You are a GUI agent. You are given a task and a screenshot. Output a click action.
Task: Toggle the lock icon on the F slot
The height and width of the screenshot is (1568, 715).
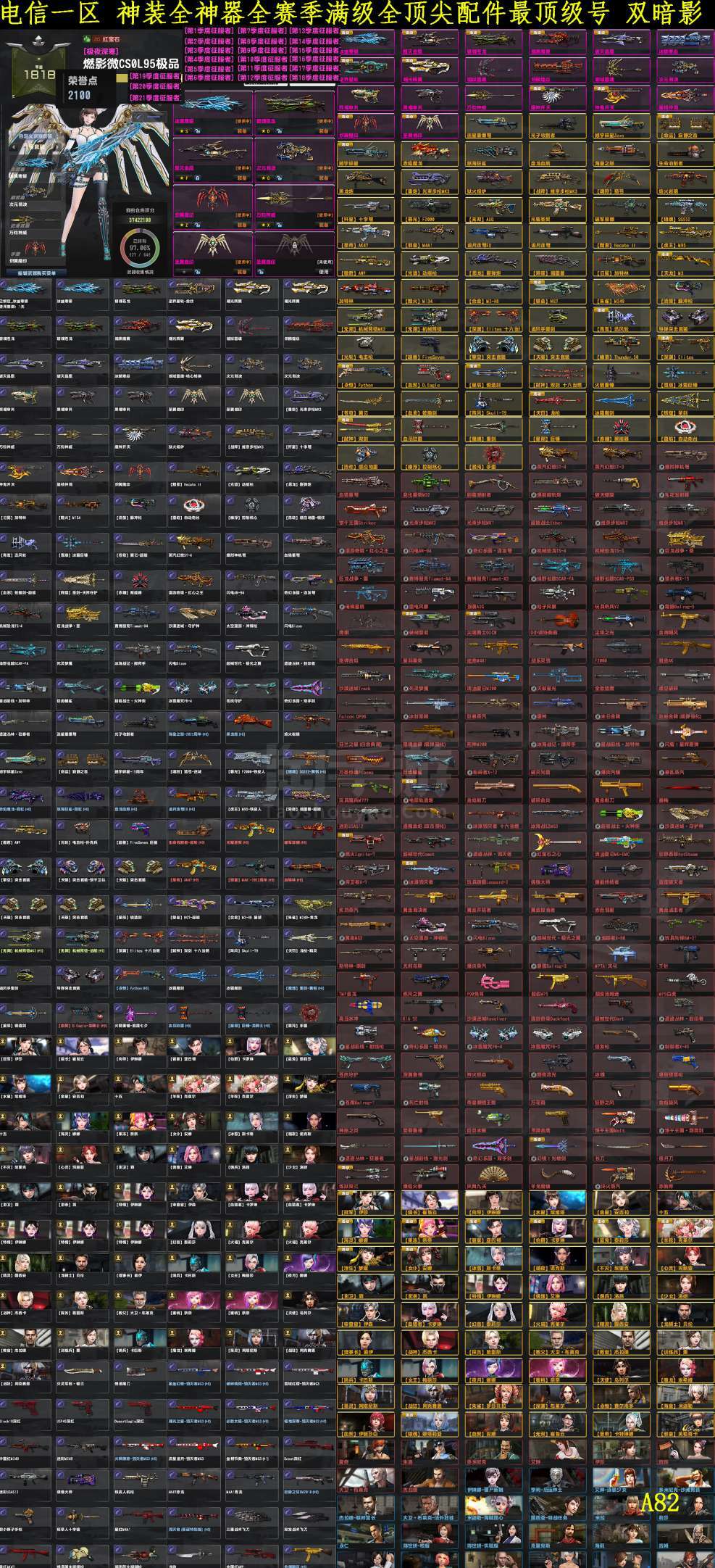[198, 178]
